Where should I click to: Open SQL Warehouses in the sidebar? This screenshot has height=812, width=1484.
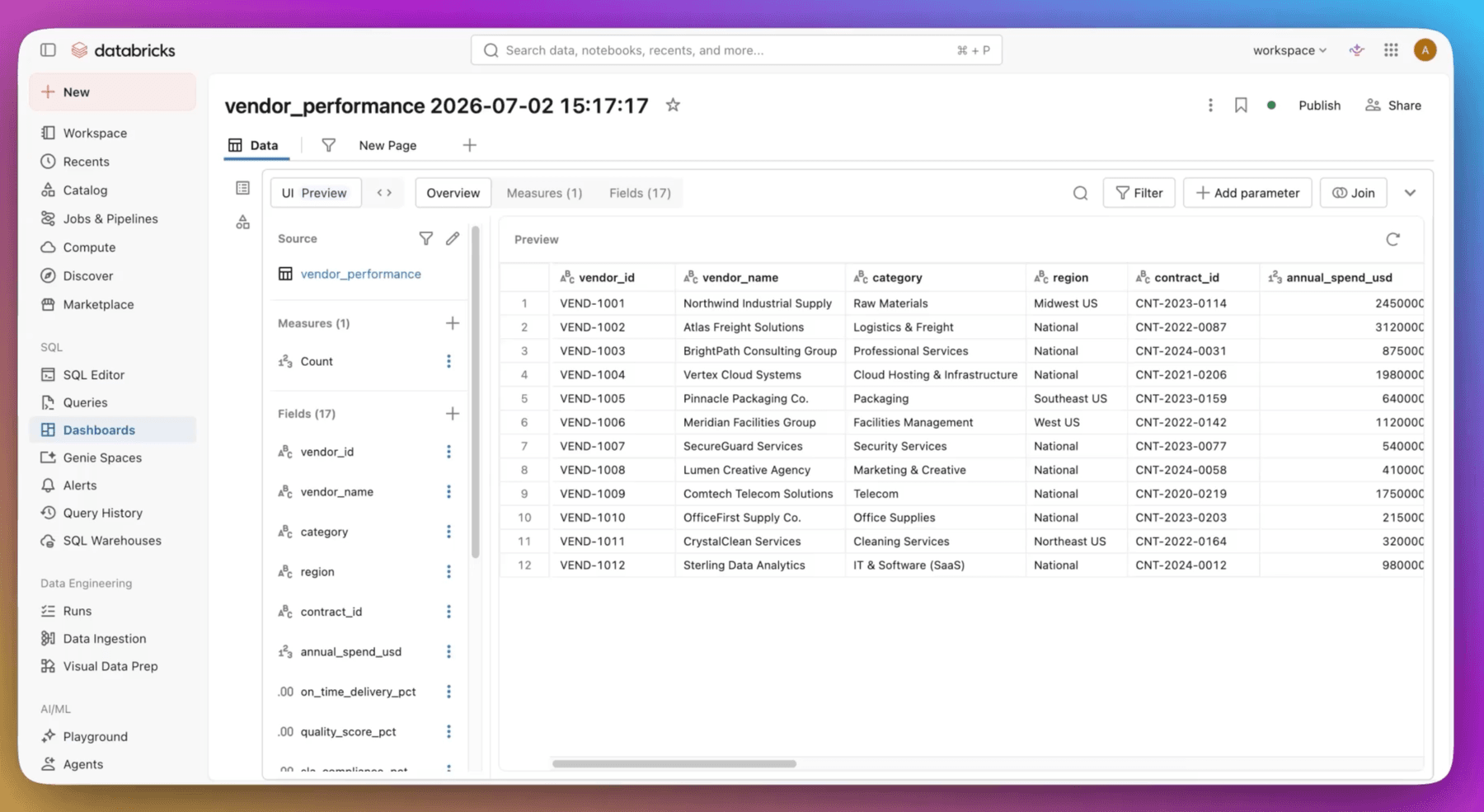coord(113,541)
